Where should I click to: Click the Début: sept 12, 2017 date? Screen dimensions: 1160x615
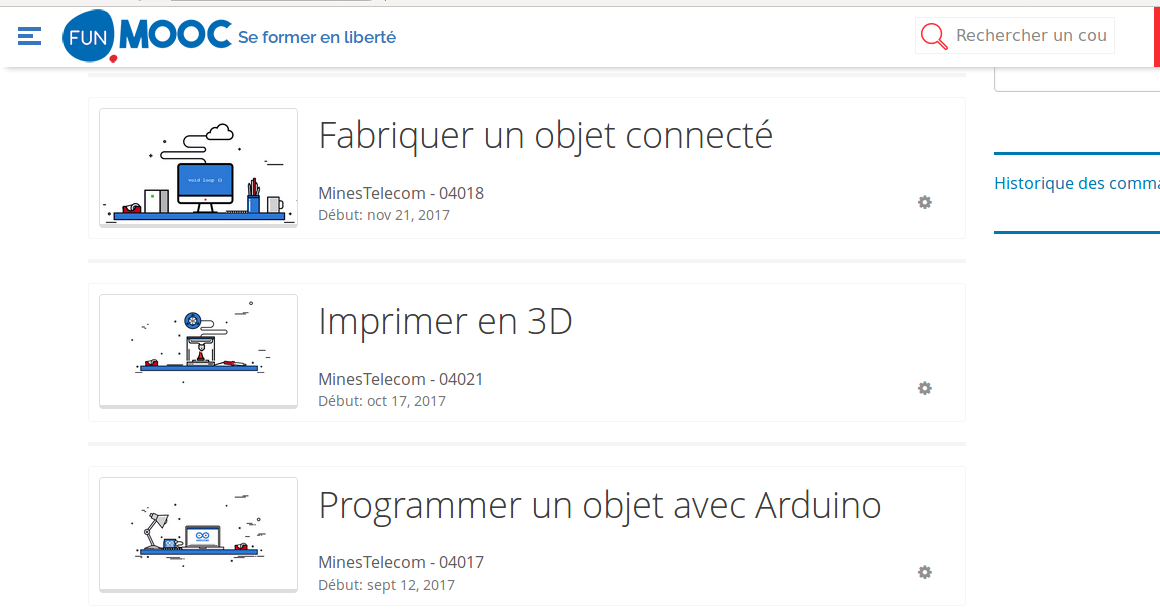click(386, 585)
